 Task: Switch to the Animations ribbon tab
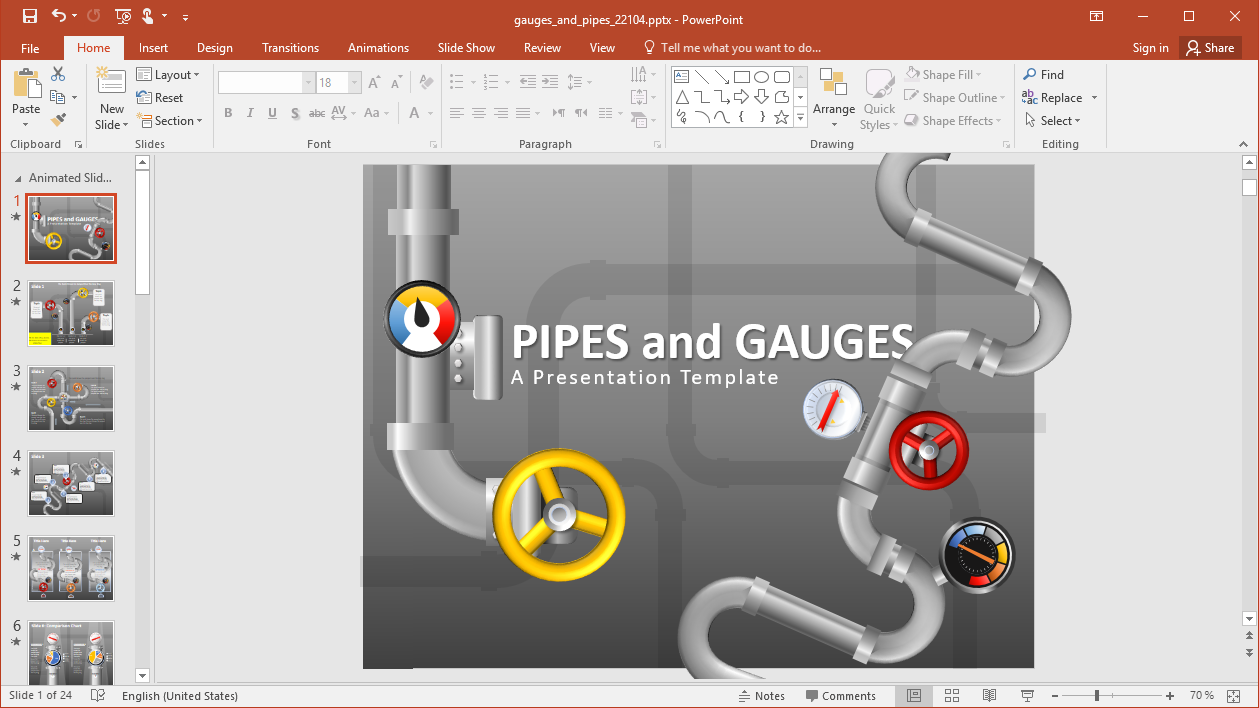378,48
